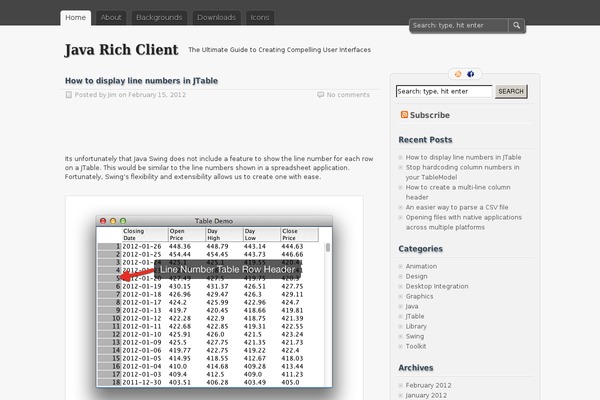Focus the sidebar search text field
Viewport: 600px width, 400px height.
click(444, 91)
